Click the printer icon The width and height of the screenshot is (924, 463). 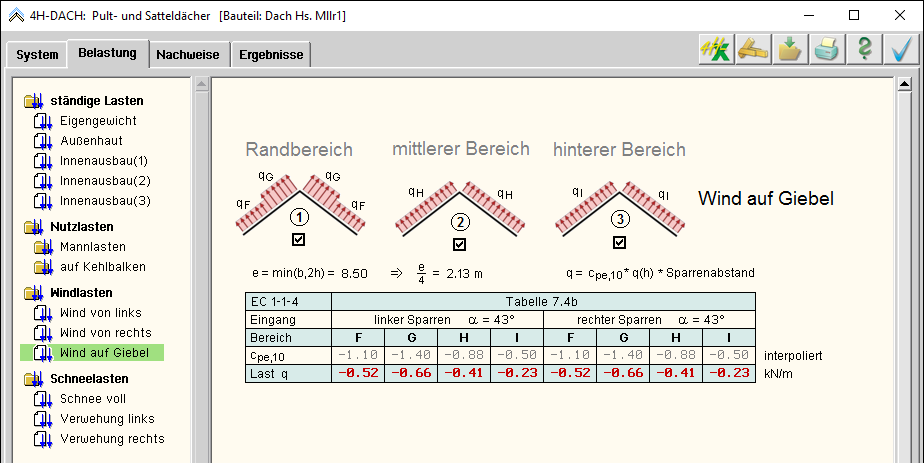(x=827, y=49)
